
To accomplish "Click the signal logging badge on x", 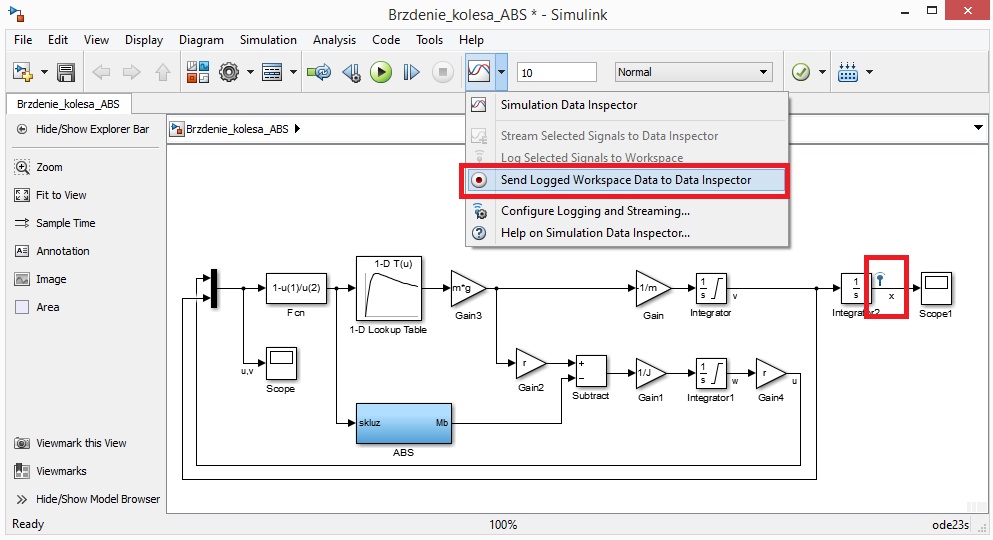I will coord(880,279).
